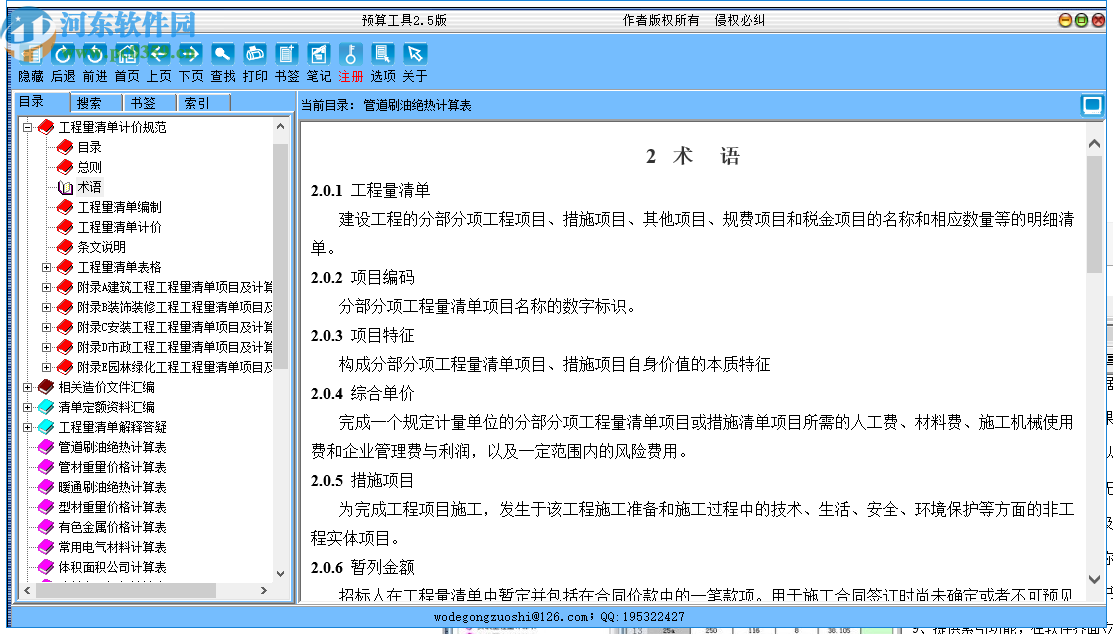The width and height of the screenshot is (1113, 634).
Task: Click the 打印 print icon
Action: 255,53
